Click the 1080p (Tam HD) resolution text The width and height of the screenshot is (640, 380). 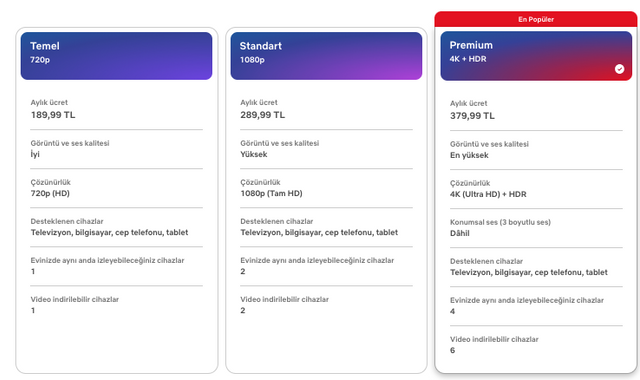point(271,193)
